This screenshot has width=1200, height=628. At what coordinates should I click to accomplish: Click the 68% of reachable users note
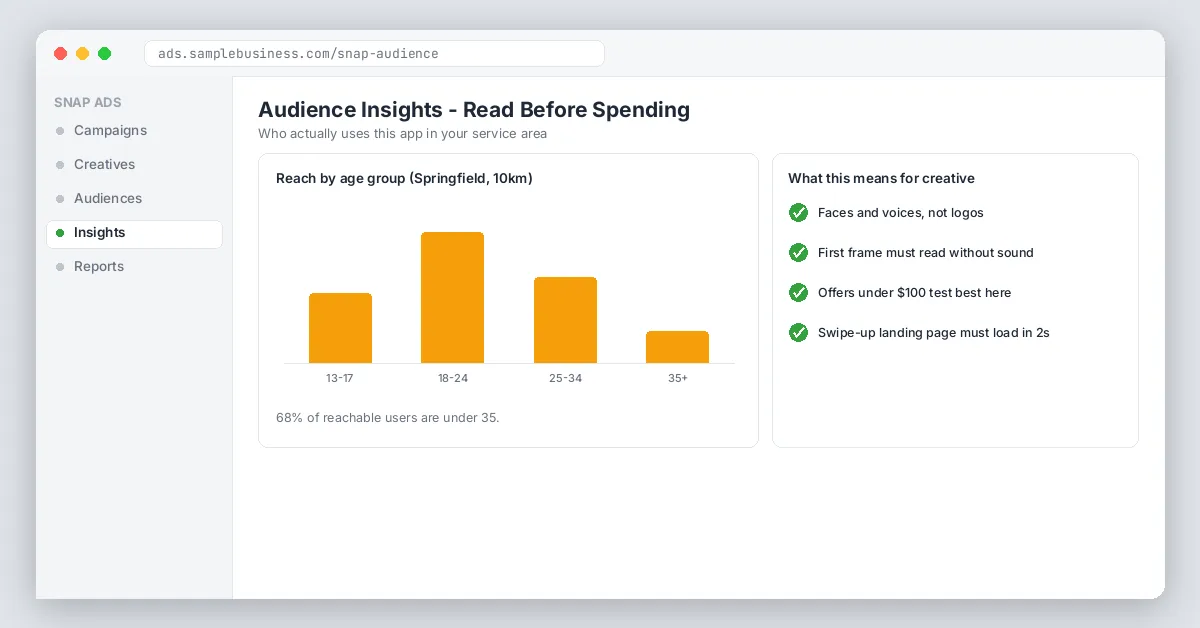pyautogui.click(x=387, y=417)
